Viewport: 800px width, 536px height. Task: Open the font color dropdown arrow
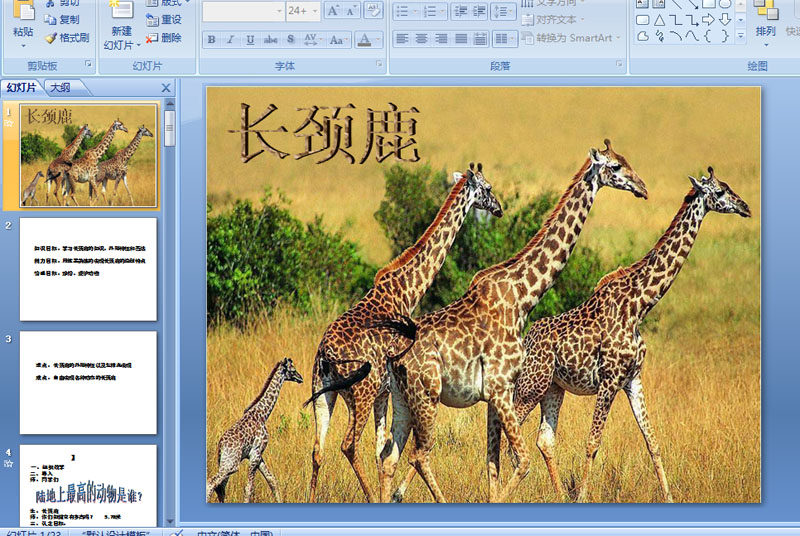point(378,39)
